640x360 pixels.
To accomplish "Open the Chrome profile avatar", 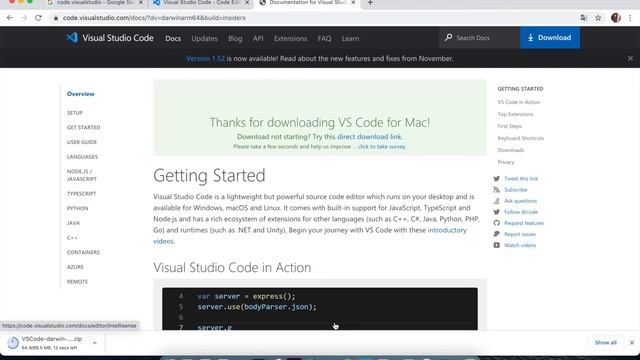I will [x=616, y=18].
